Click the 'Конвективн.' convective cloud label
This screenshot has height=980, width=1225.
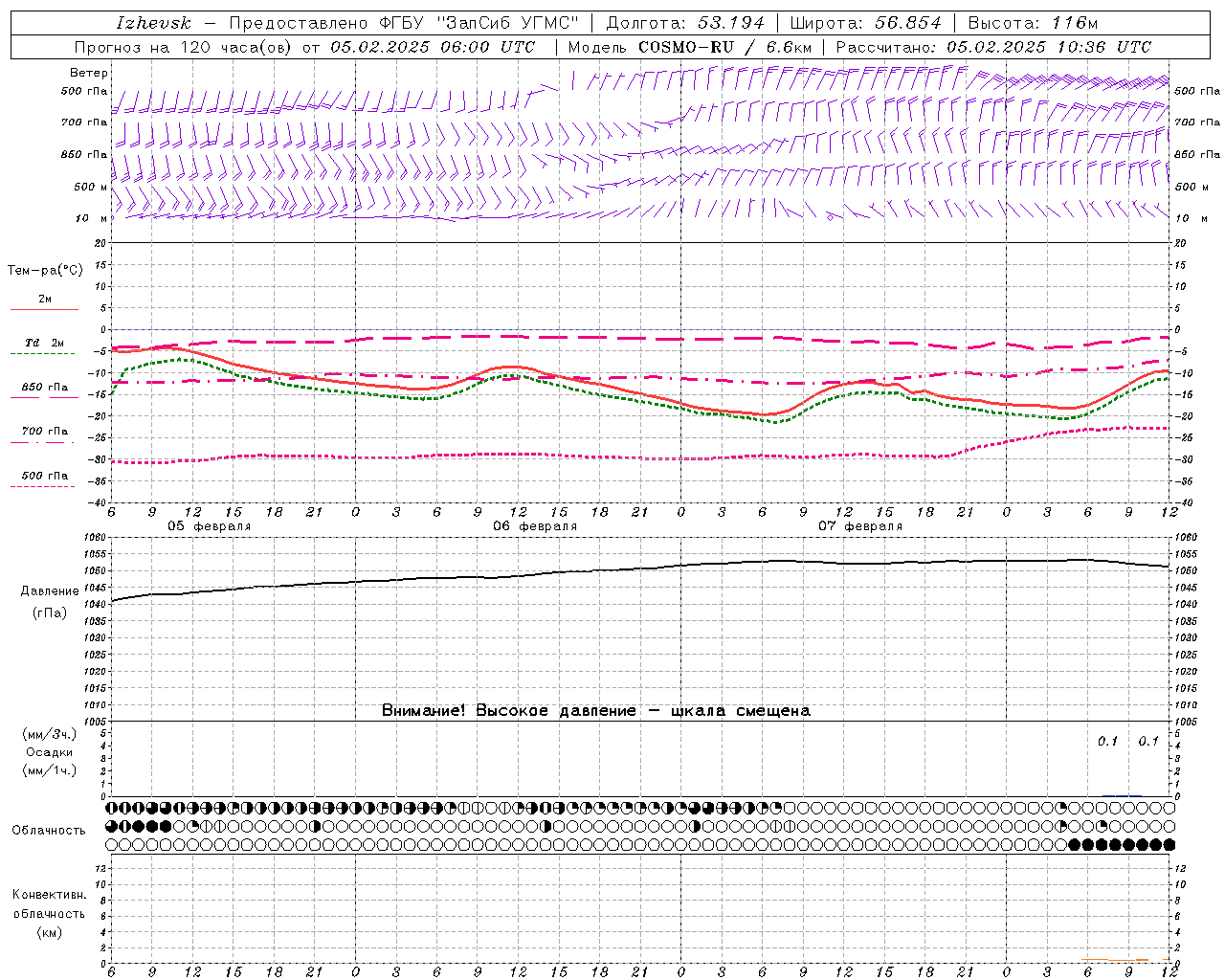pyautogui.click(x=49, y=895)
